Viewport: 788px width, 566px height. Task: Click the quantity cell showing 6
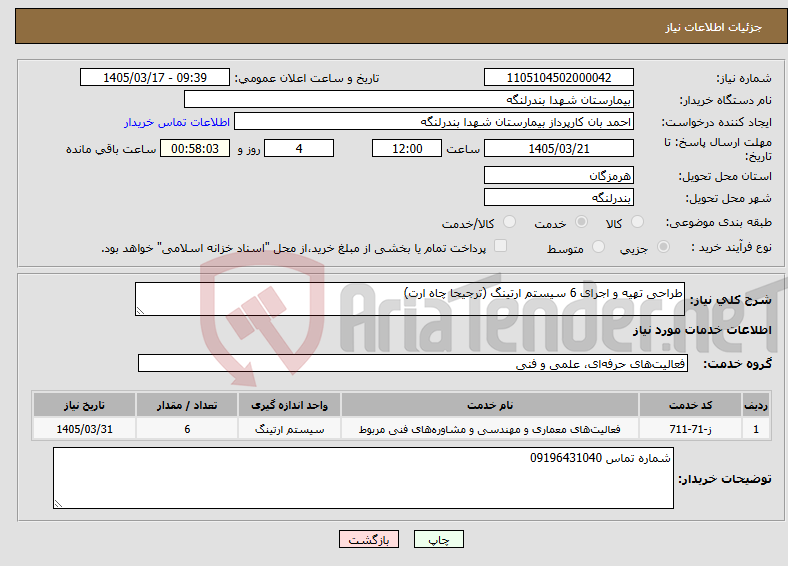click(187, 429)
